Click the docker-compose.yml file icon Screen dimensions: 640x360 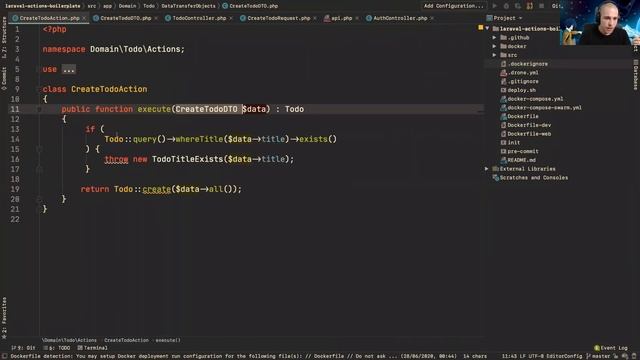(503, 99)
